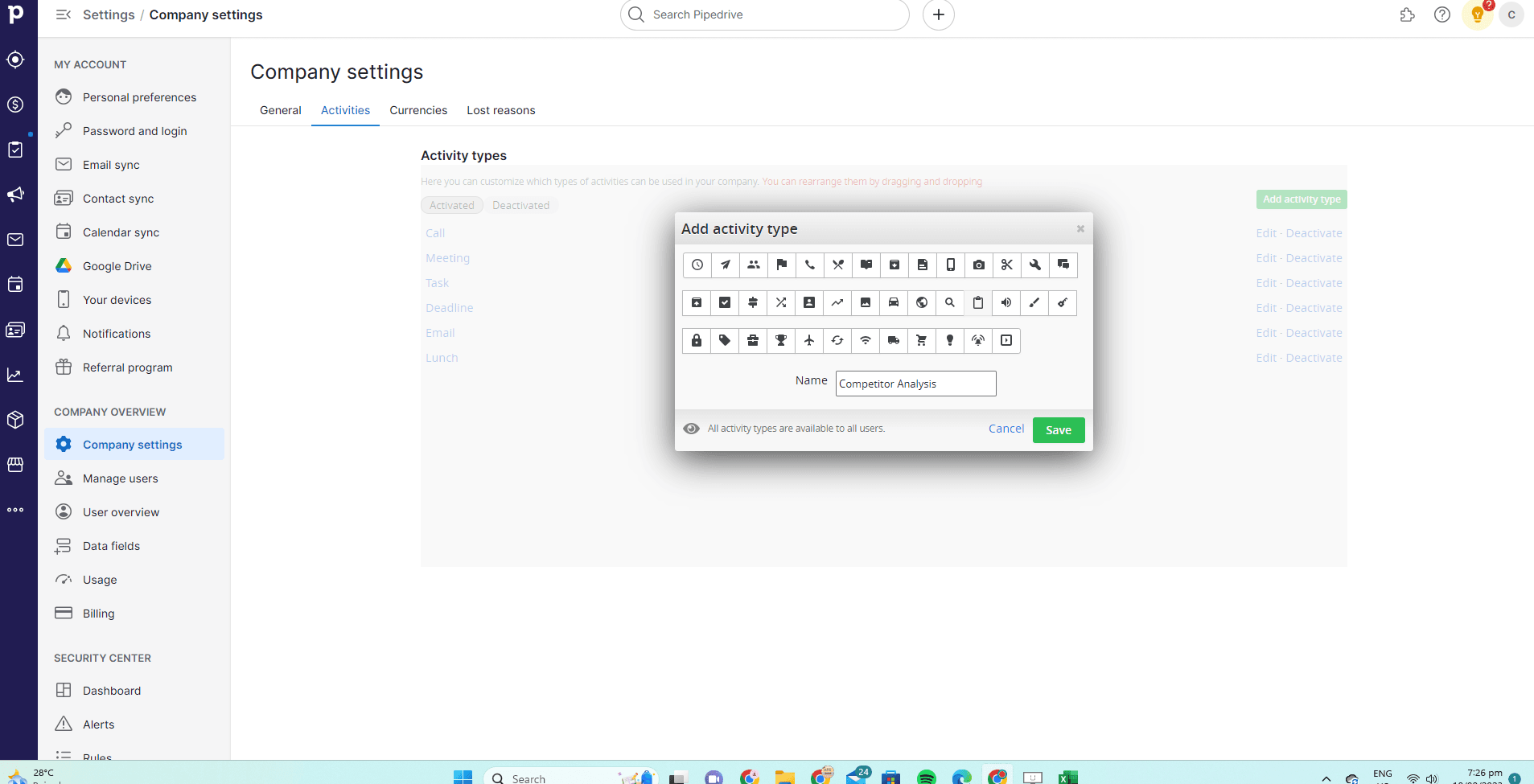
Task: Open the help question mark icon
Action: pos(1442,14)
